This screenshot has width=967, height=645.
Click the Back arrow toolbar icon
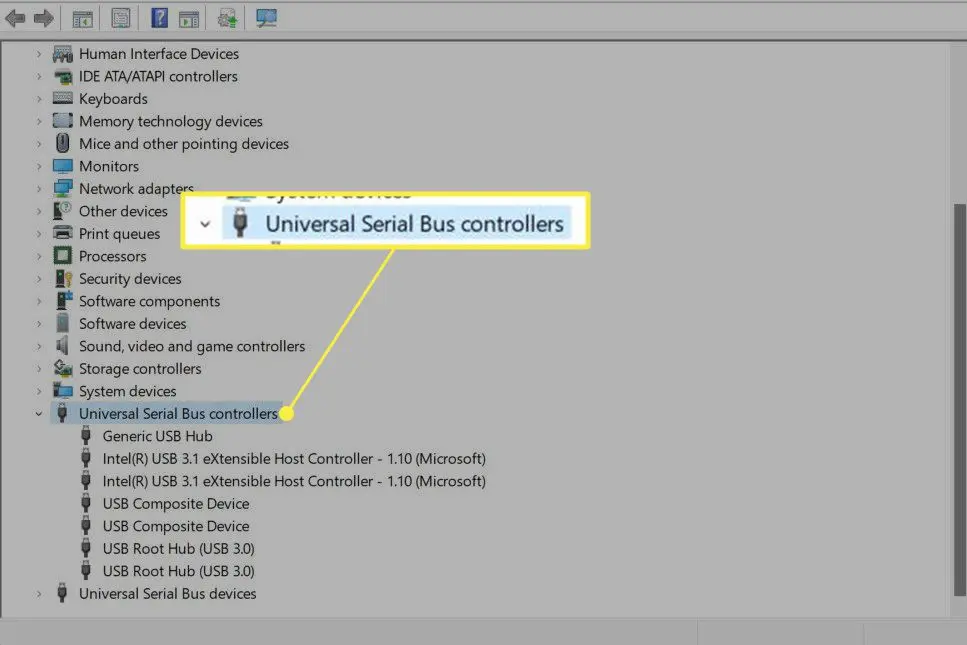click(x=15, y=18)
